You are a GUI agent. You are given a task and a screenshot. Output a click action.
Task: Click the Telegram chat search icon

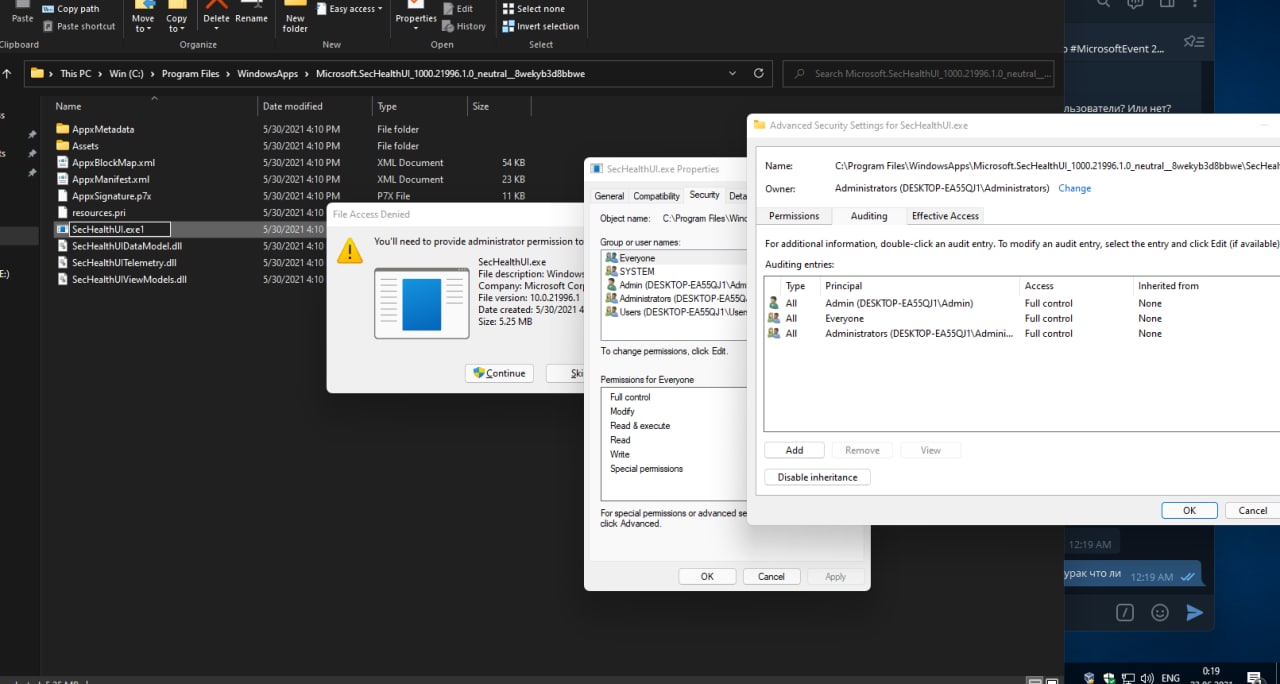point(1103,4)
